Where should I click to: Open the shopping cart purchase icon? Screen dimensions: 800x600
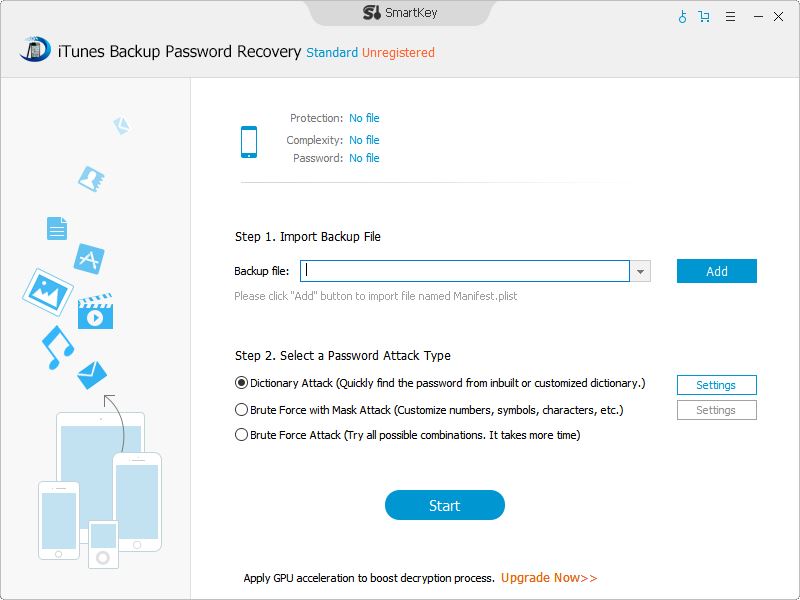pos(705,16)
